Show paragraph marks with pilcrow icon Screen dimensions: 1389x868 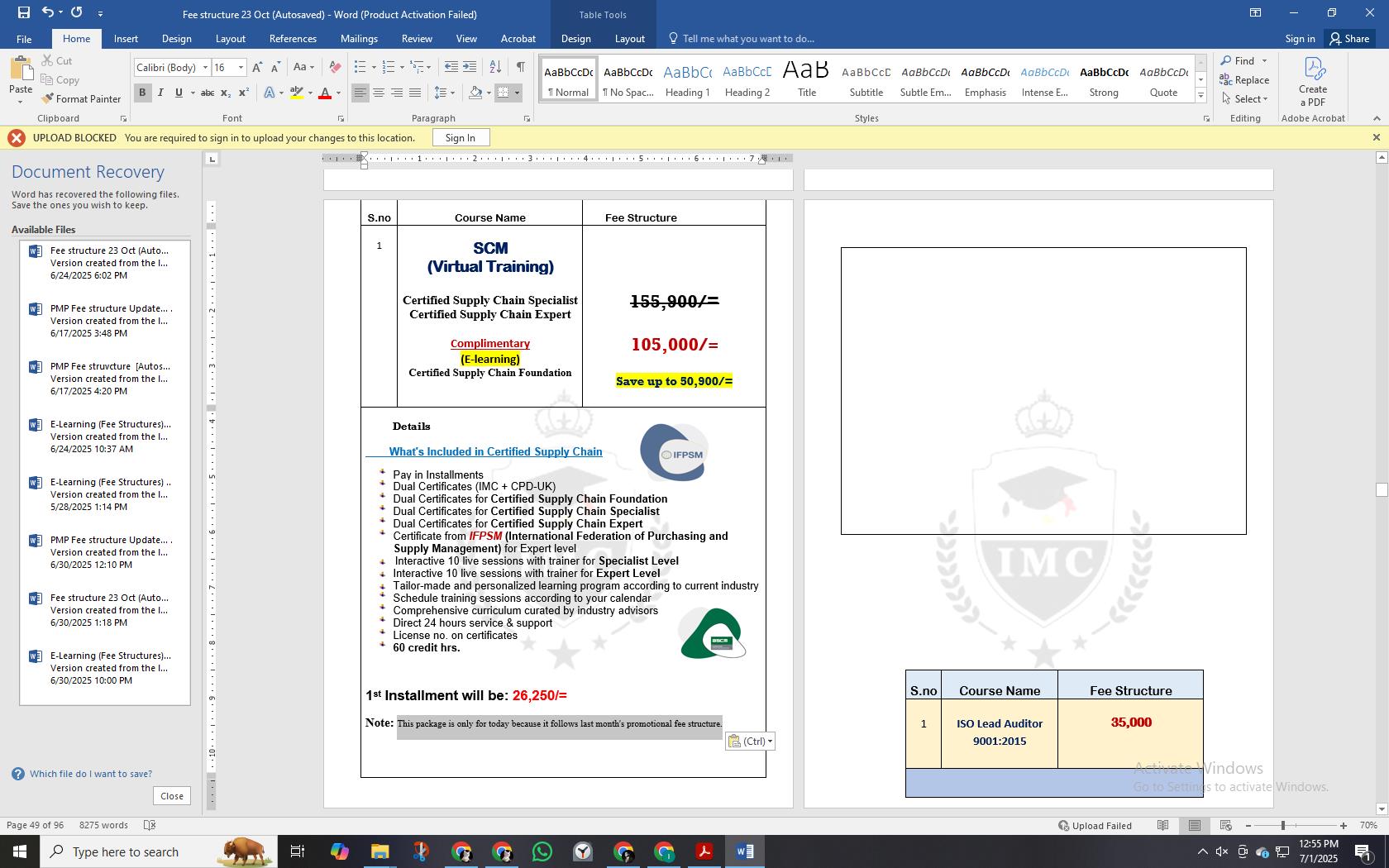click(520, 67)
